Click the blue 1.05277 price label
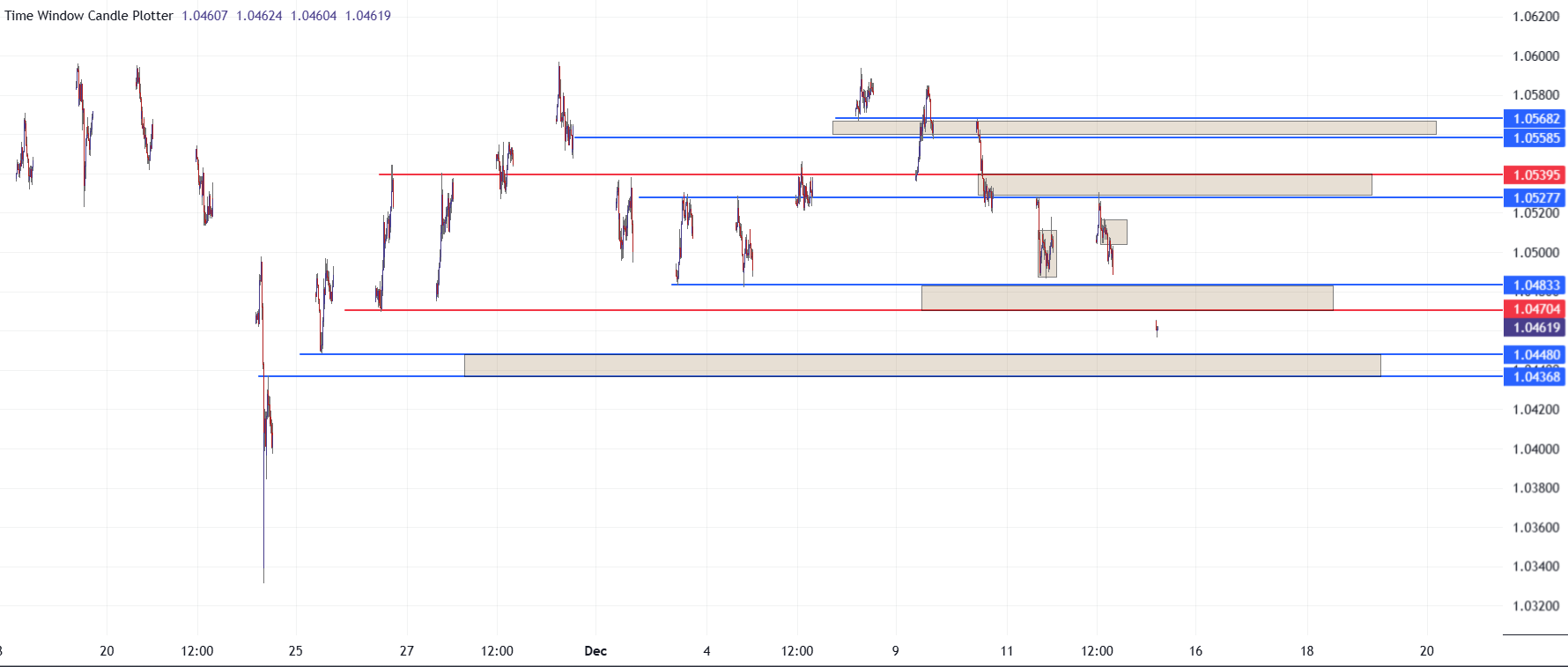The width and height of the screenshot is (1568, 667). point(1535,198)
